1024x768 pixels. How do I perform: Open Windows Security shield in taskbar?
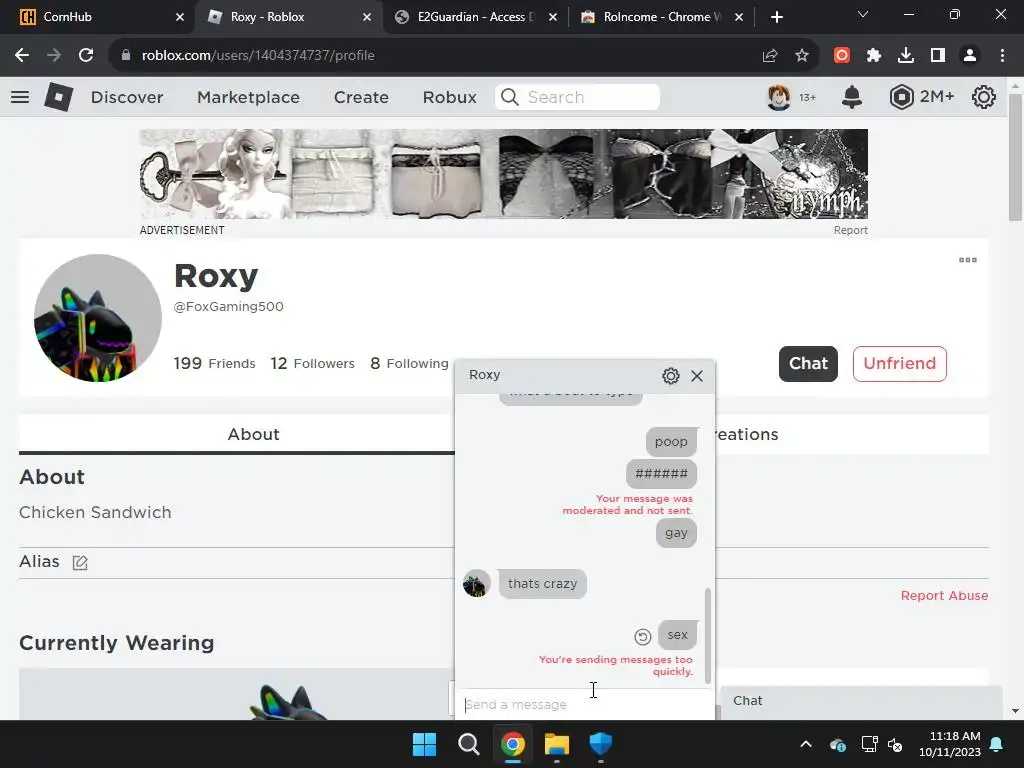coord(601,744)
